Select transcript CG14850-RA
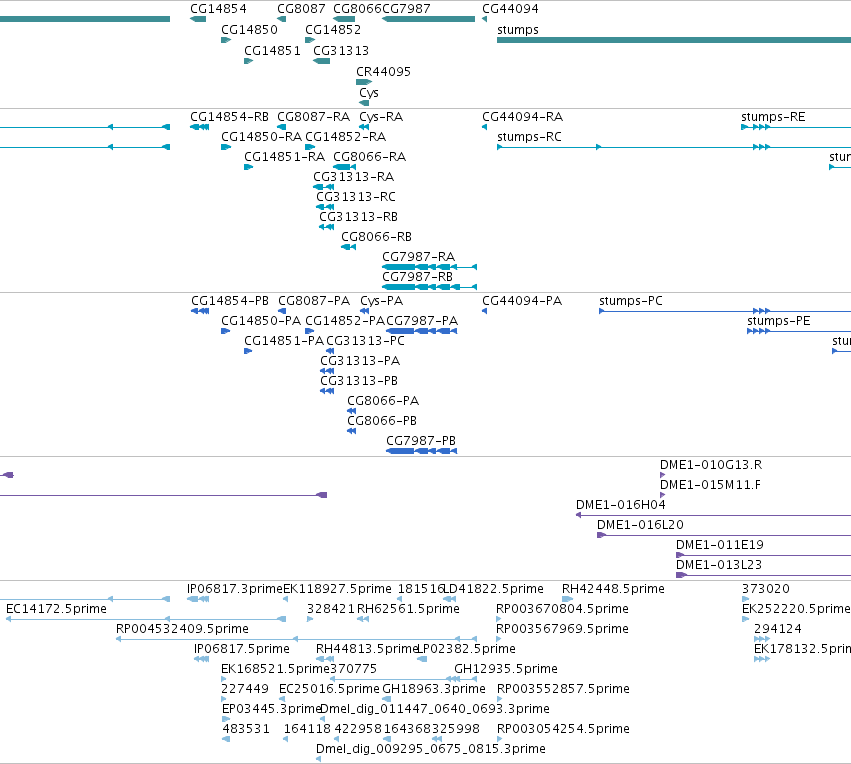The image size is (851, 764). pyautogui.click(x=261, y=137)
